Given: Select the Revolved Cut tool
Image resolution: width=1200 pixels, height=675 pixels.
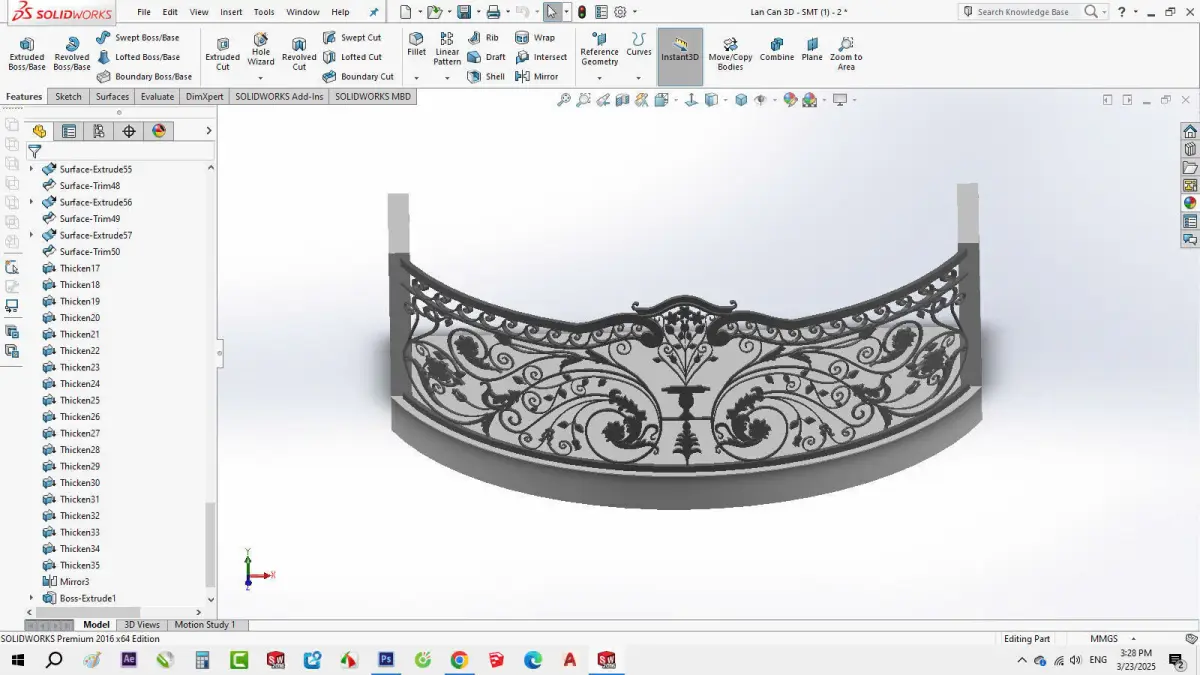Looking at the screenshot, I should 299,54.
